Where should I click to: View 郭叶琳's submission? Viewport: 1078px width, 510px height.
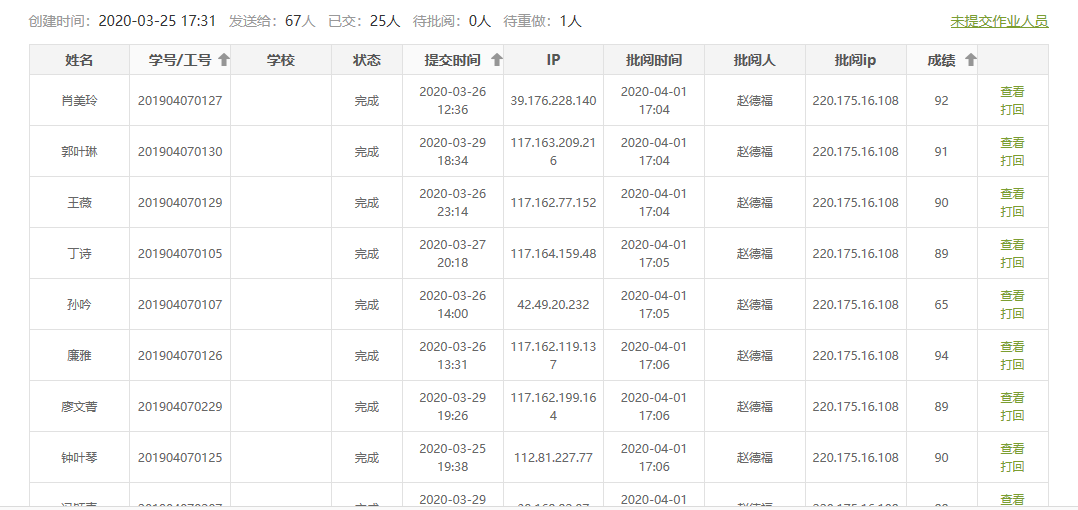click(x=1012, y=143)
